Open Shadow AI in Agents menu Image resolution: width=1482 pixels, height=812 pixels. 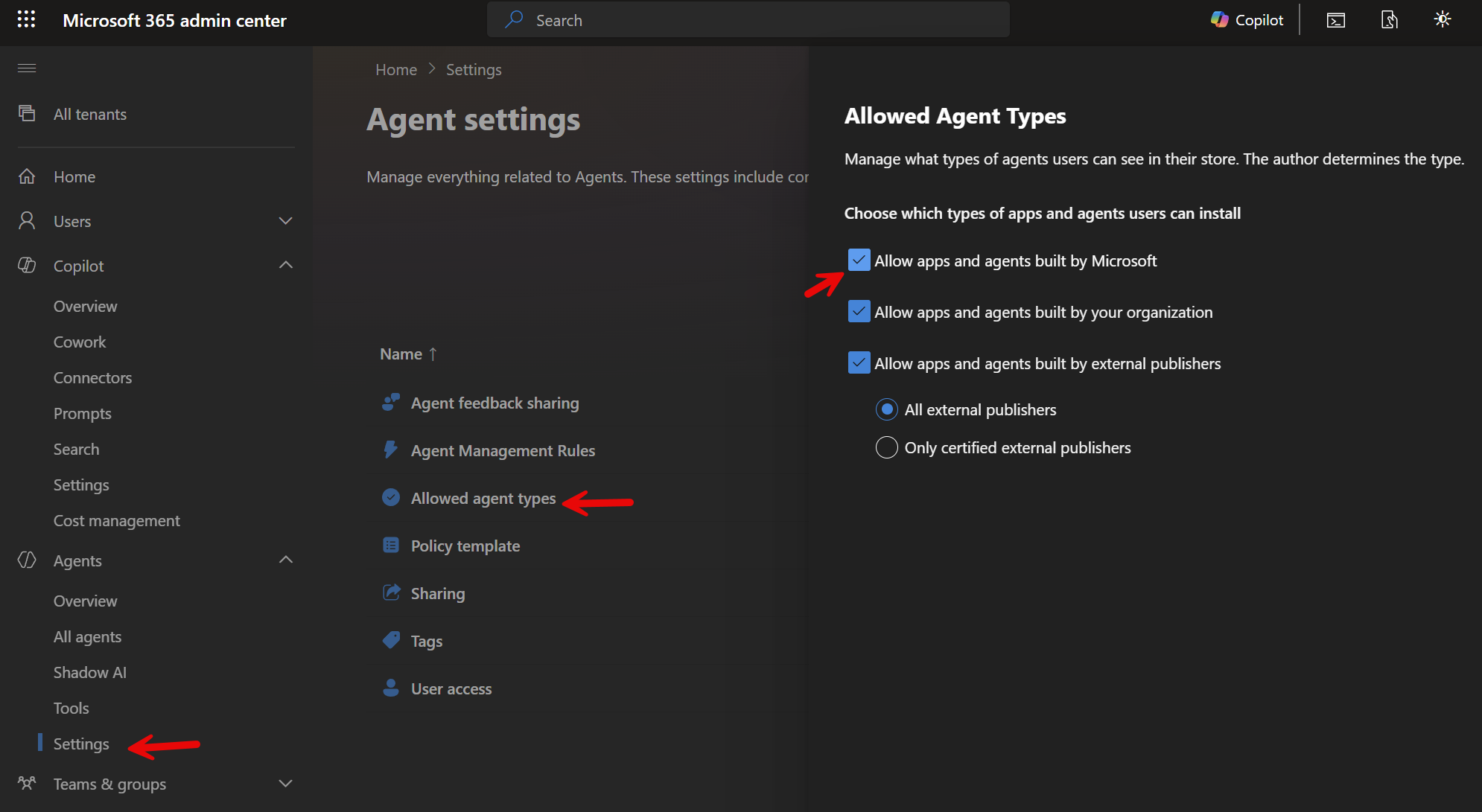(x=90, y=672)
